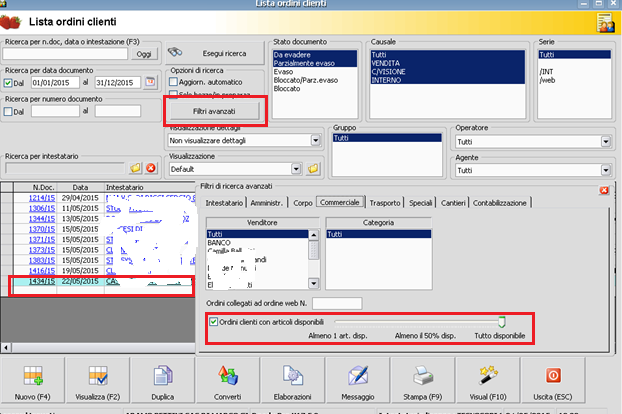Switch to the Speciali tab
Image resolution: width=622 pixels, height=414 pixels.
[x=420, y=203]
